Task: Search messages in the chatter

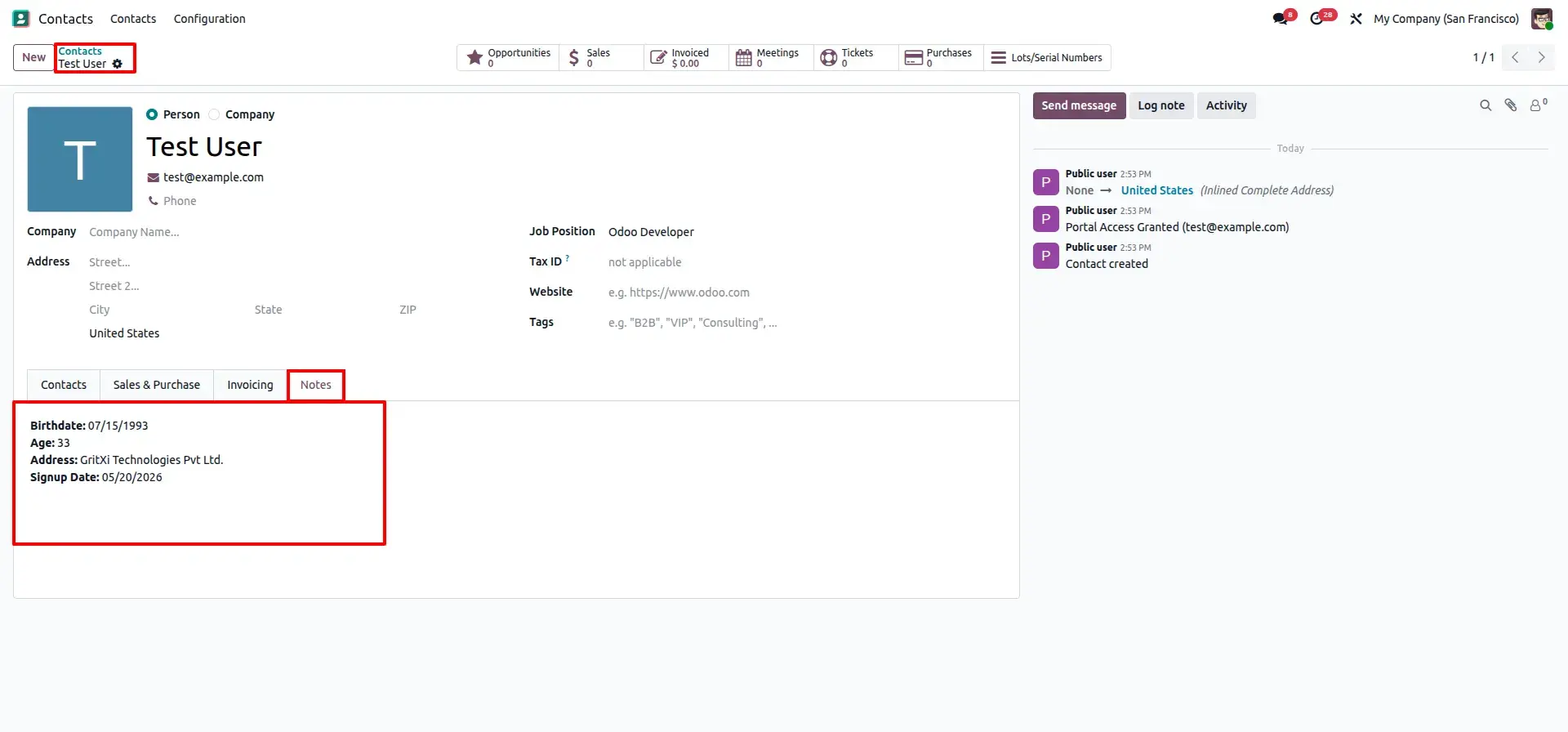Action: pyautogui.click(x=1486, y=105)
